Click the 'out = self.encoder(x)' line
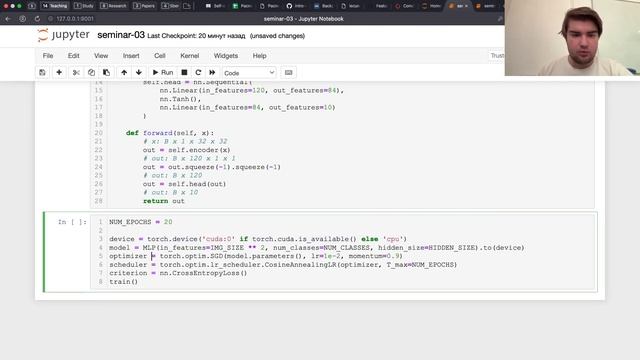Image resolution: width=640 pixels, height=360 pixels. (187, 150)
